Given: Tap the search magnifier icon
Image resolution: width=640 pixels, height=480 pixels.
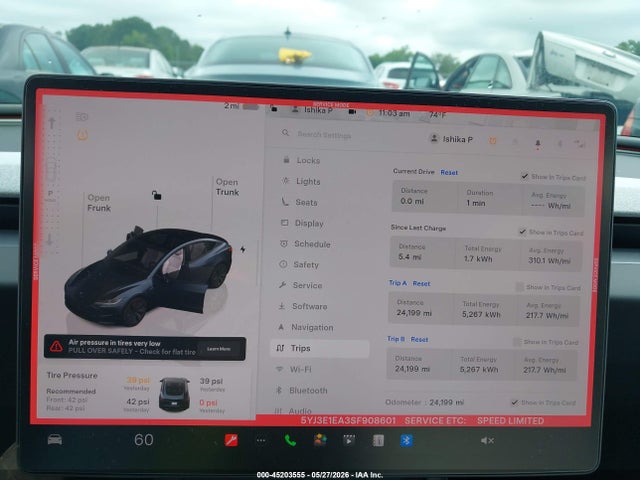Looking at the screenshot, I should [286, 133].
